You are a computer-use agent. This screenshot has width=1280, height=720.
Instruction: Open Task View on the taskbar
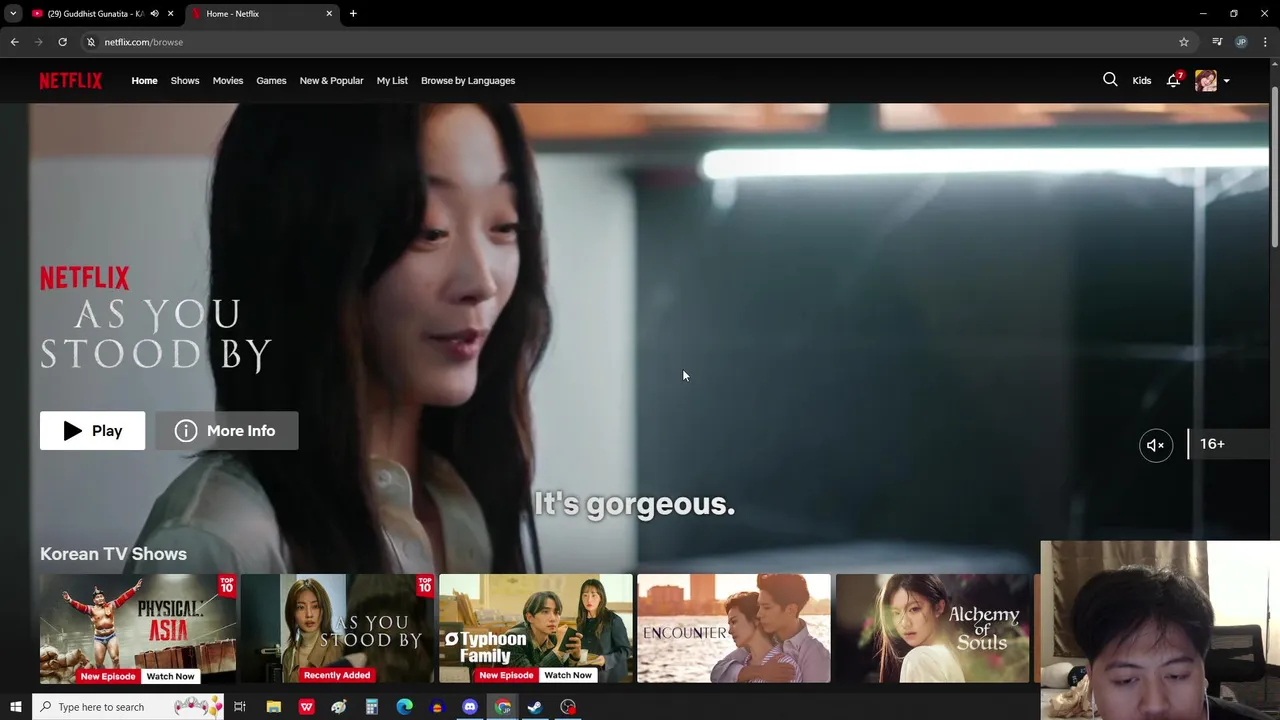pyautogui.click(x=240, y=707)
